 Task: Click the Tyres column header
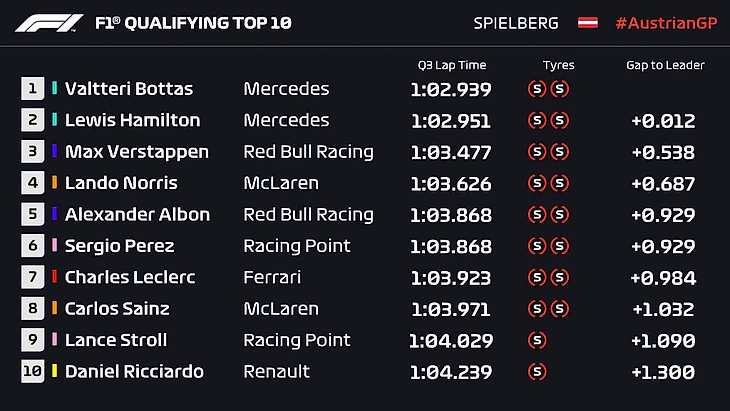coord(558,65)
